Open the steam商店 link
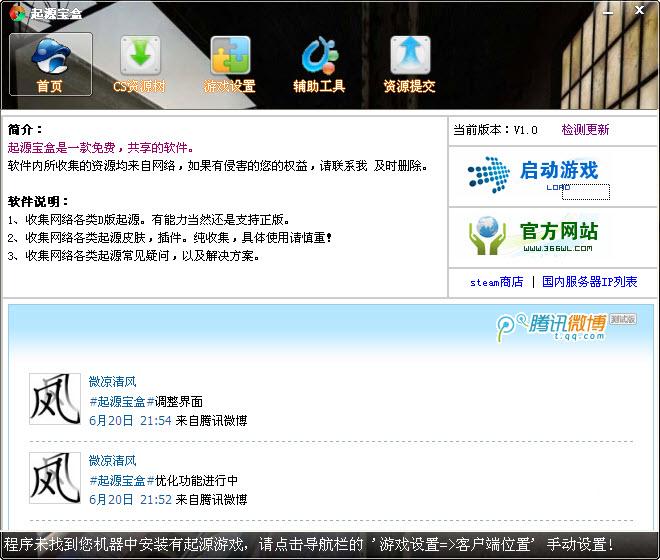Viewport: 660px width, 560px height. [x=496, y=282]
